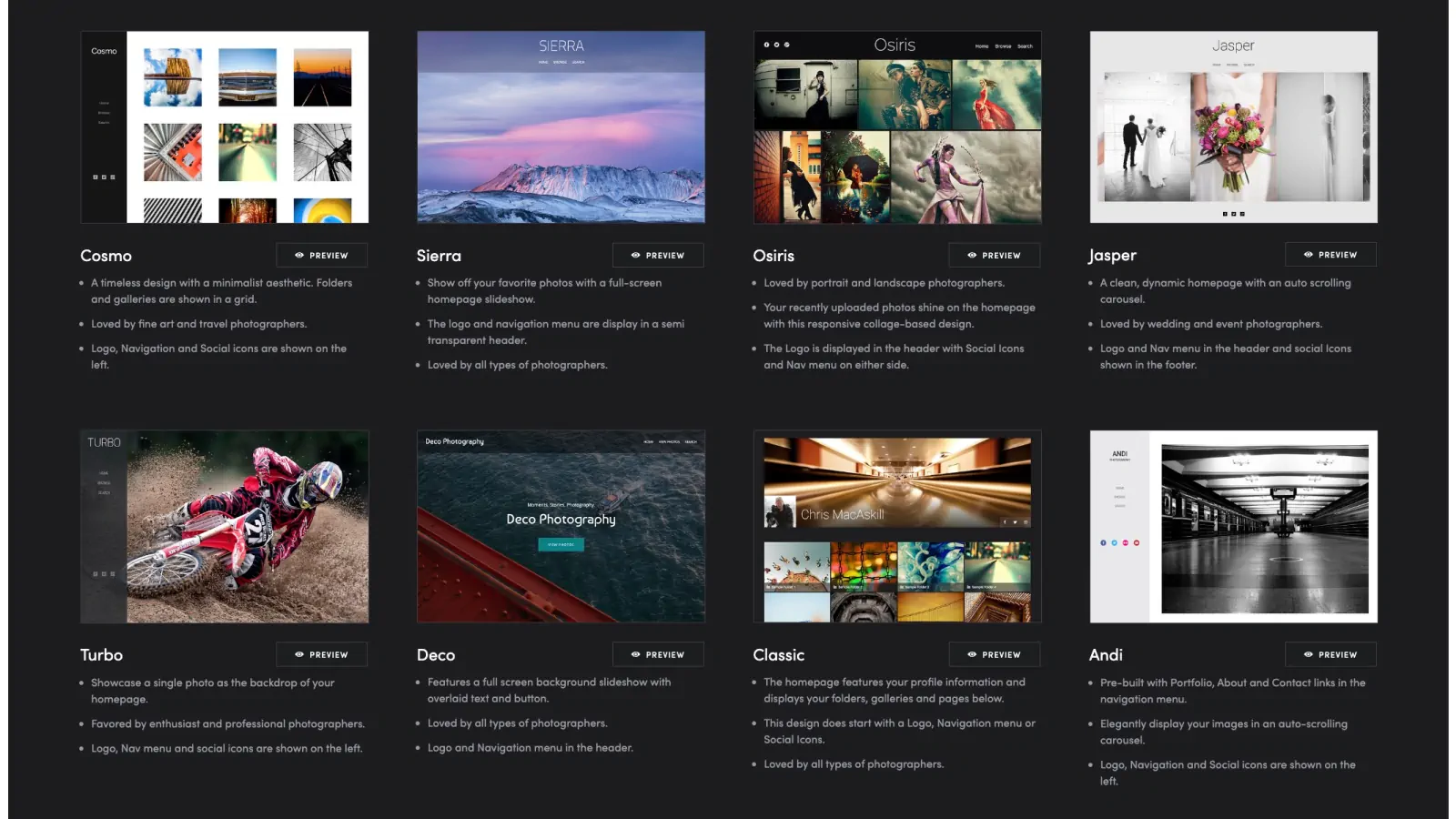
Task: Select the Andi subway thumbnail
Action: pos(1233,527)
